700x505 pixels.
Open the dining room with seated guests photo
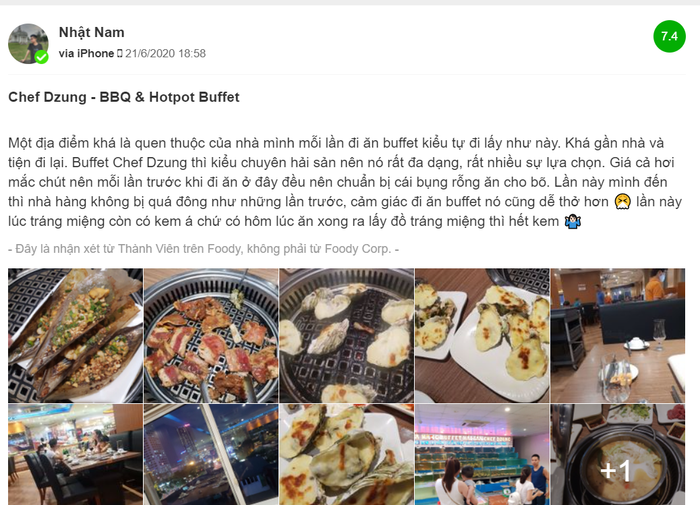click(75, 455)
